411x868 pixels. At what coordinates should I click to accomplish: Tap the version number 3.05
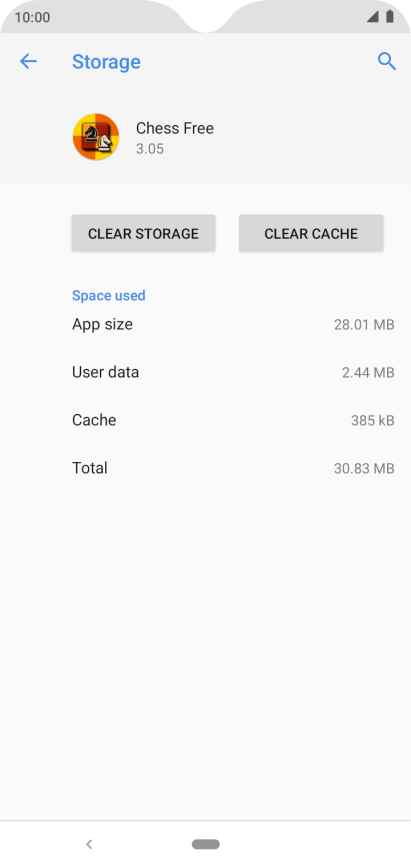tap(150, 149)
